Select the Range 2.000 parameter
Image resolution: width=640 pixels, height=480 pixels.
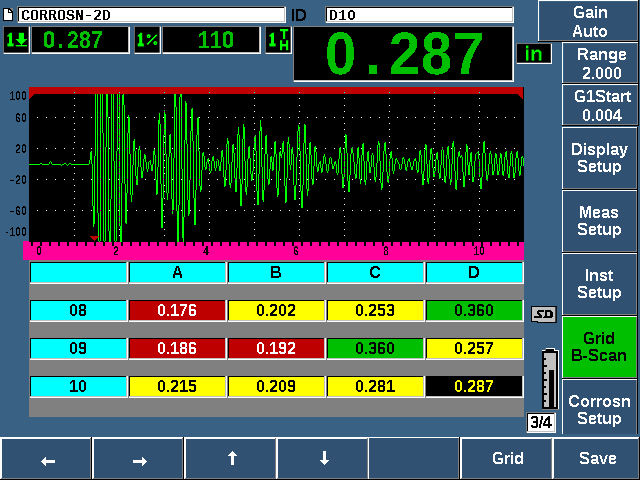(600, 63)
